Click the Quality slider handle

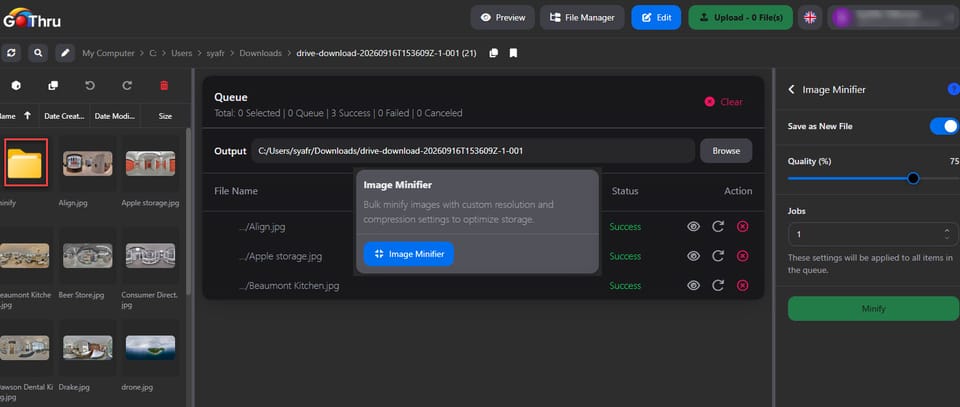[x=913, y=178]
